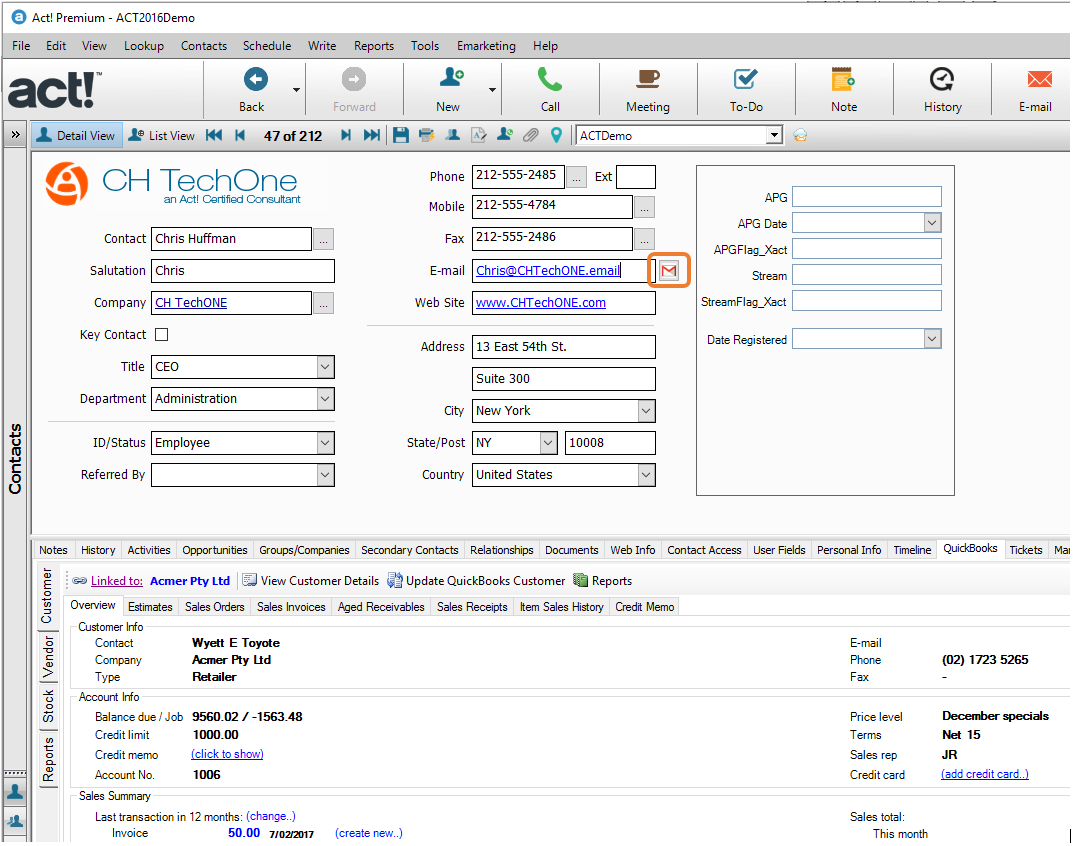Go to previous contact record
This screenshot has height=846, width=1073.
point(240,136)
